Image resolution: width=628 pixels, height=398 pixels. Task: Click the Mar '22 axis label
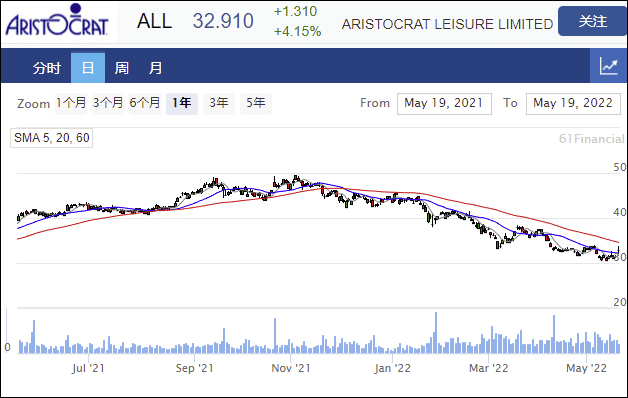point(489,368)
